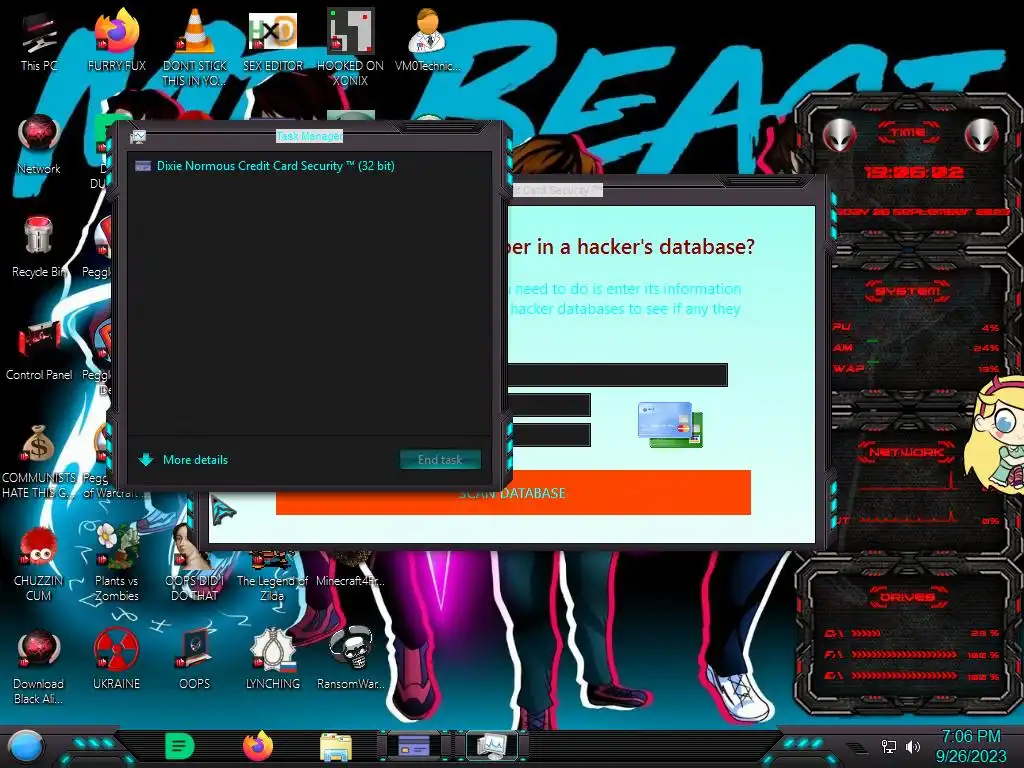The height and width of the screenshot is (768, 1024).
Task: Launch the HOOKED ON XONIX game icon
Action: (351, 47)
